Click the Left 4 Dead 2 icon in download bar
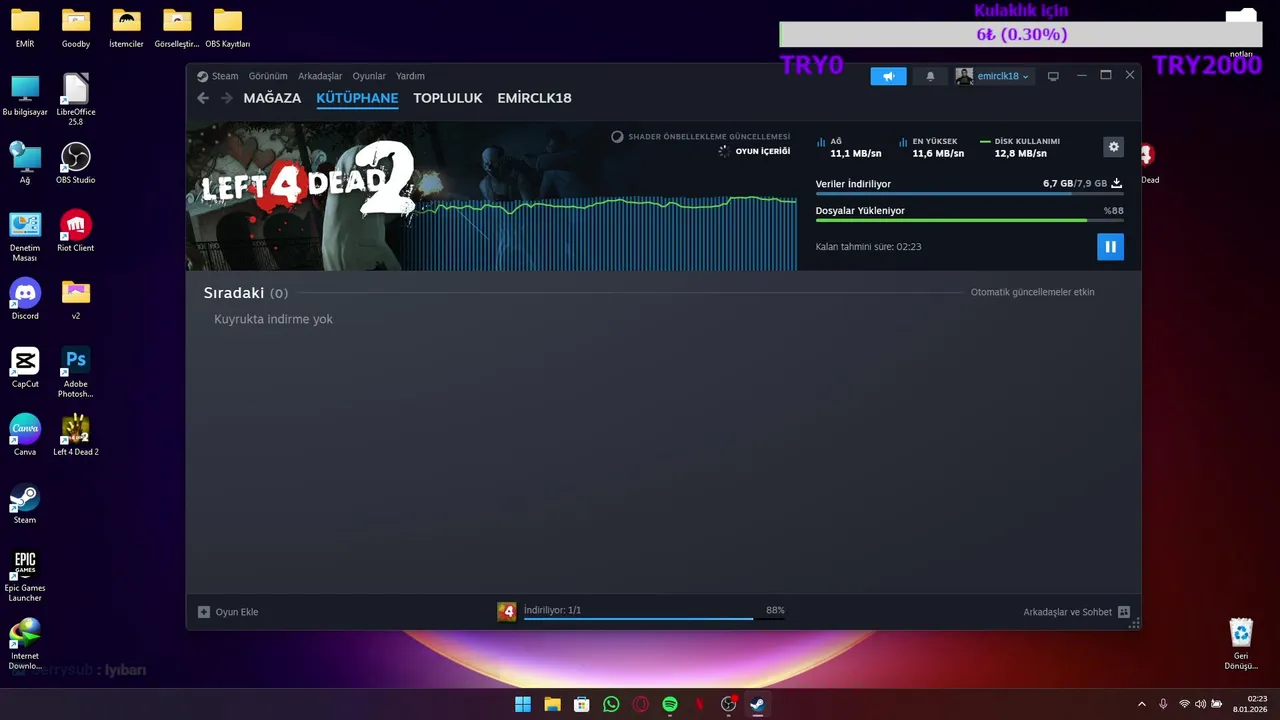Viewport: 1280px width, 720px height. [x=507, y=611]
